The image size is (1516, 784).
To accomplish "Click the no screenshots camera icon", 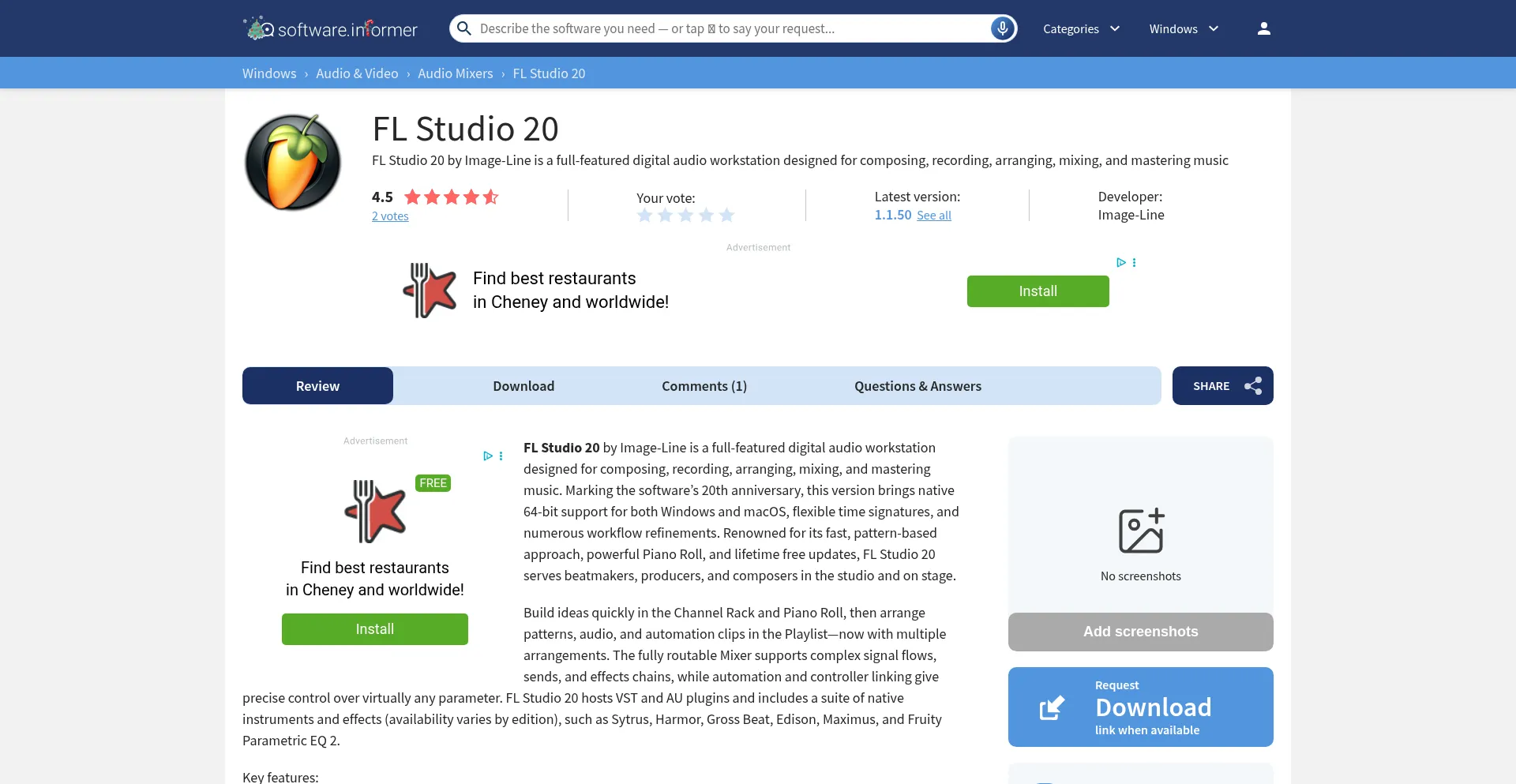I will [1140, 530].
